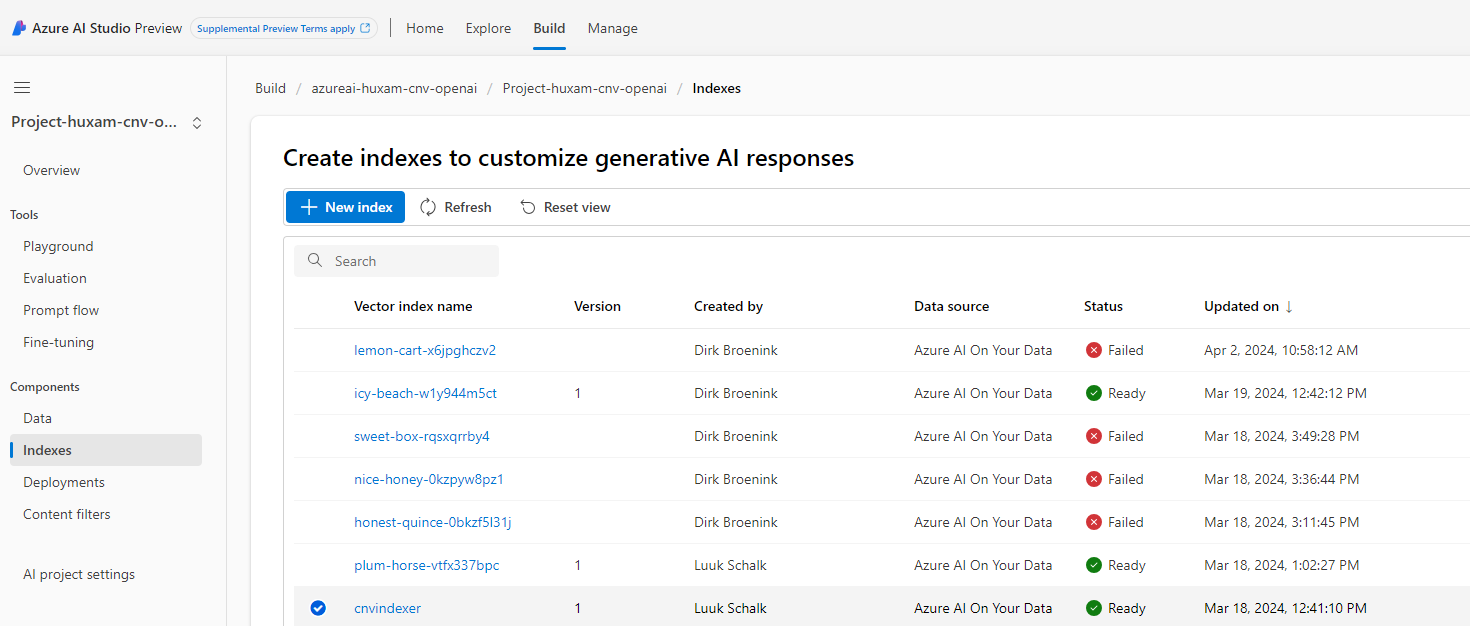Open Playground in the sidebar

[x=58, y=246]
